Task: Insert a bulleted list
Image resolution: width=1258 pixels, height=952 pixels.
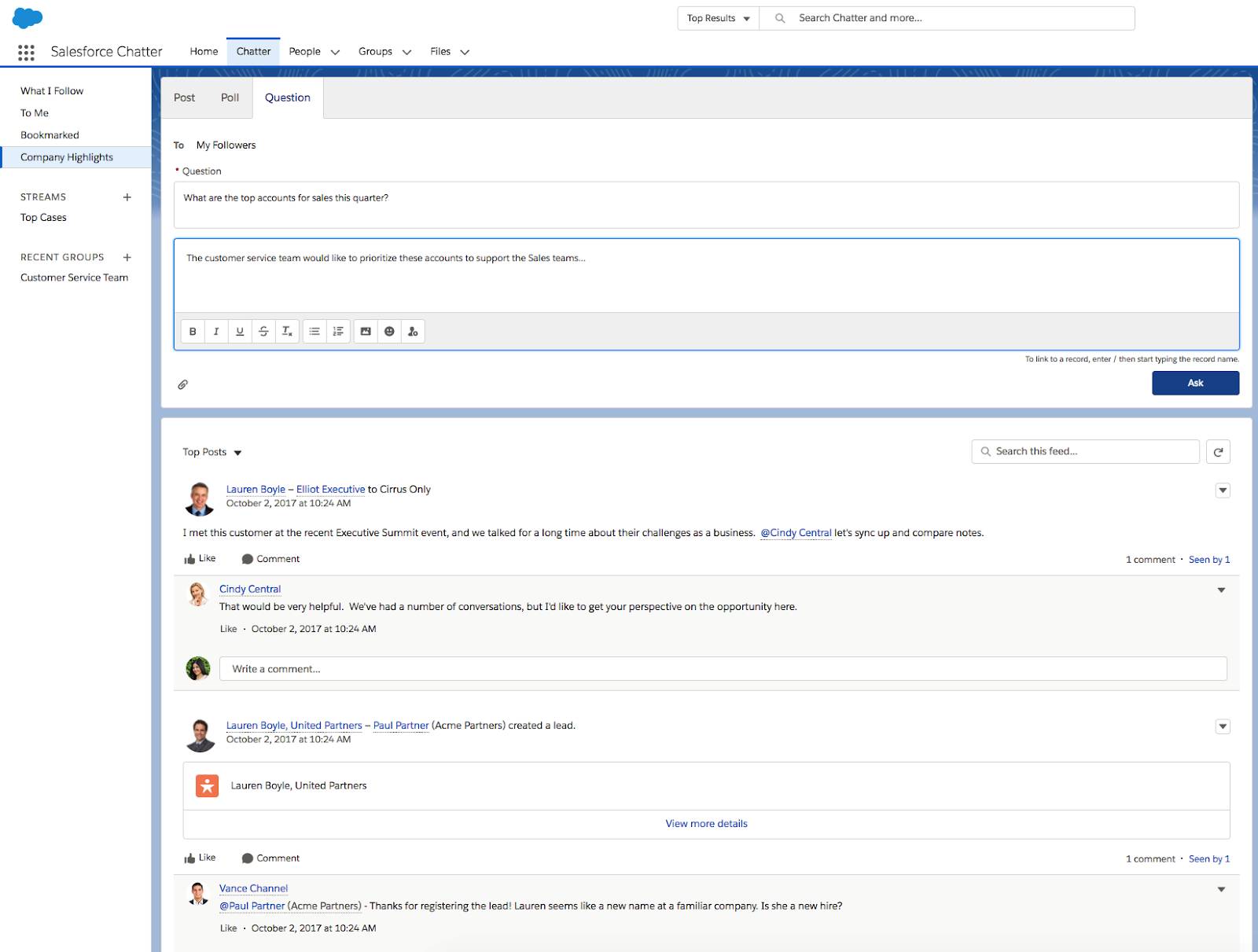Action: pyautogui.click(x=314, y=332)
